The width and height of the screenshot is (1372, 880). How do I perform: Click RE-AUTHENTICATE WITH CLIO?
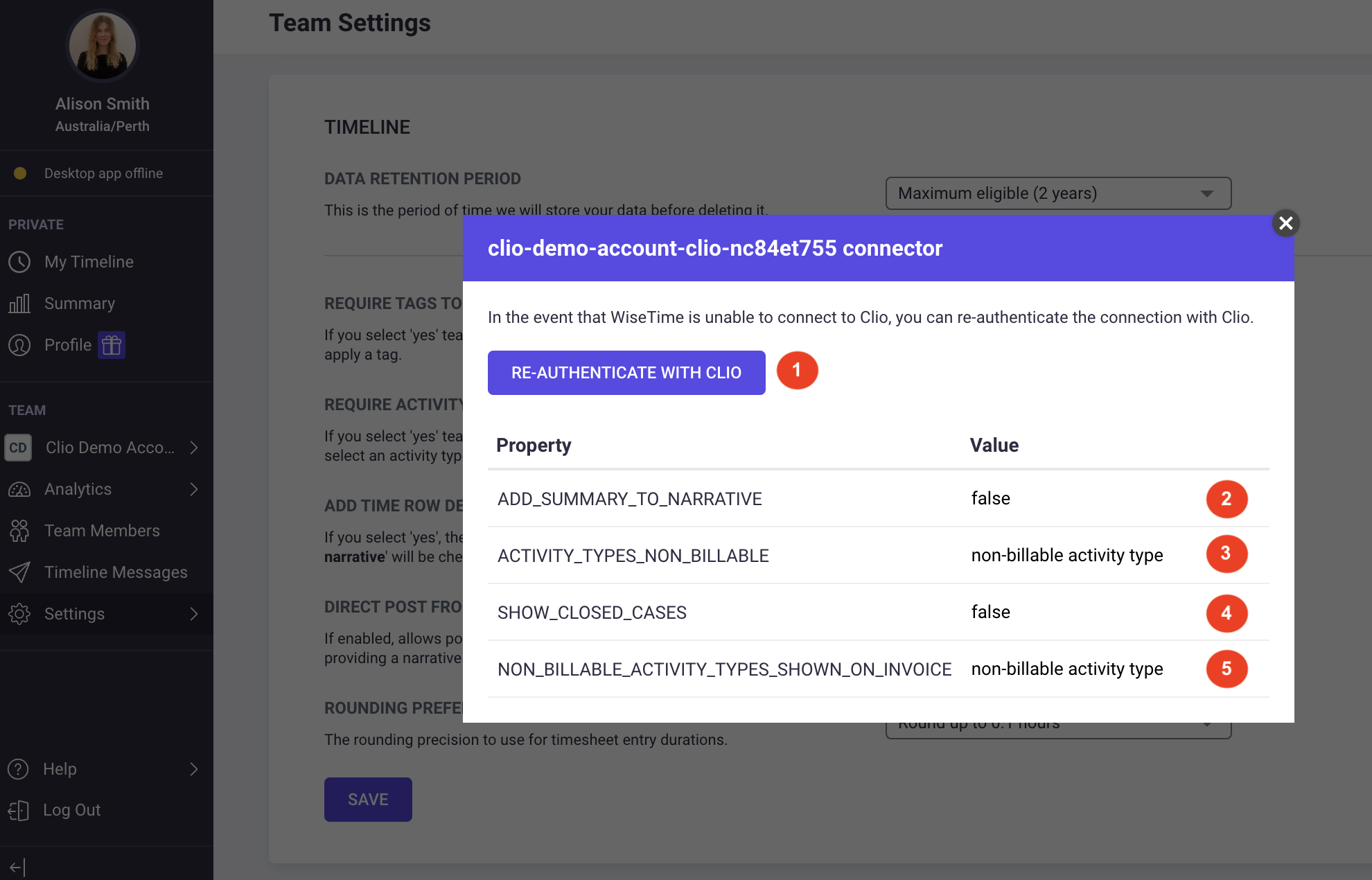click(x=626, y=372)
